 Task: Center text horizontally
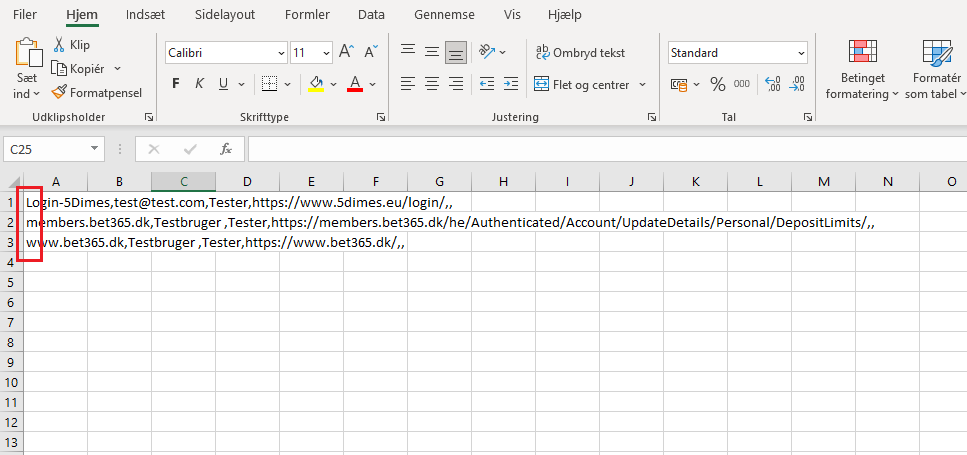coord(432,84)
